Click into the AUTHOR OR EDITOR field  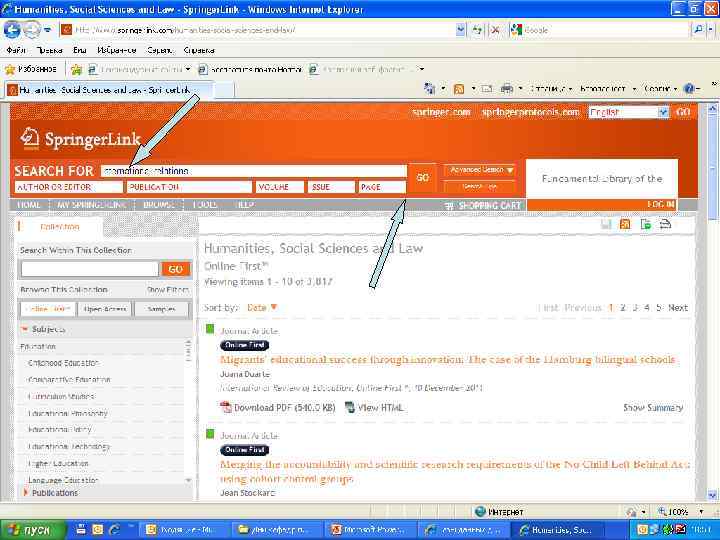69,187
